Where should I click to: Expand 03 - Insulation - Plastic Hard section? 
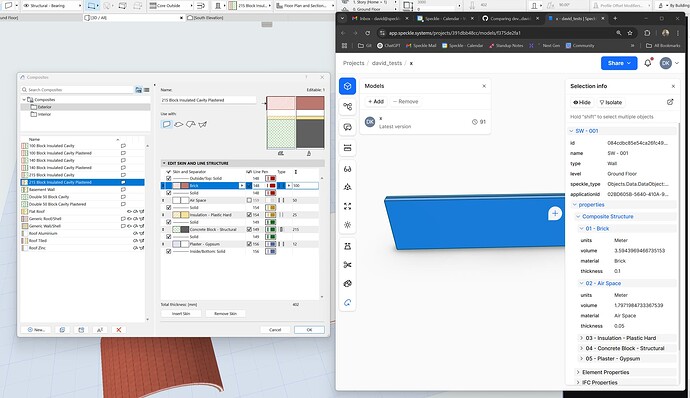620,338
